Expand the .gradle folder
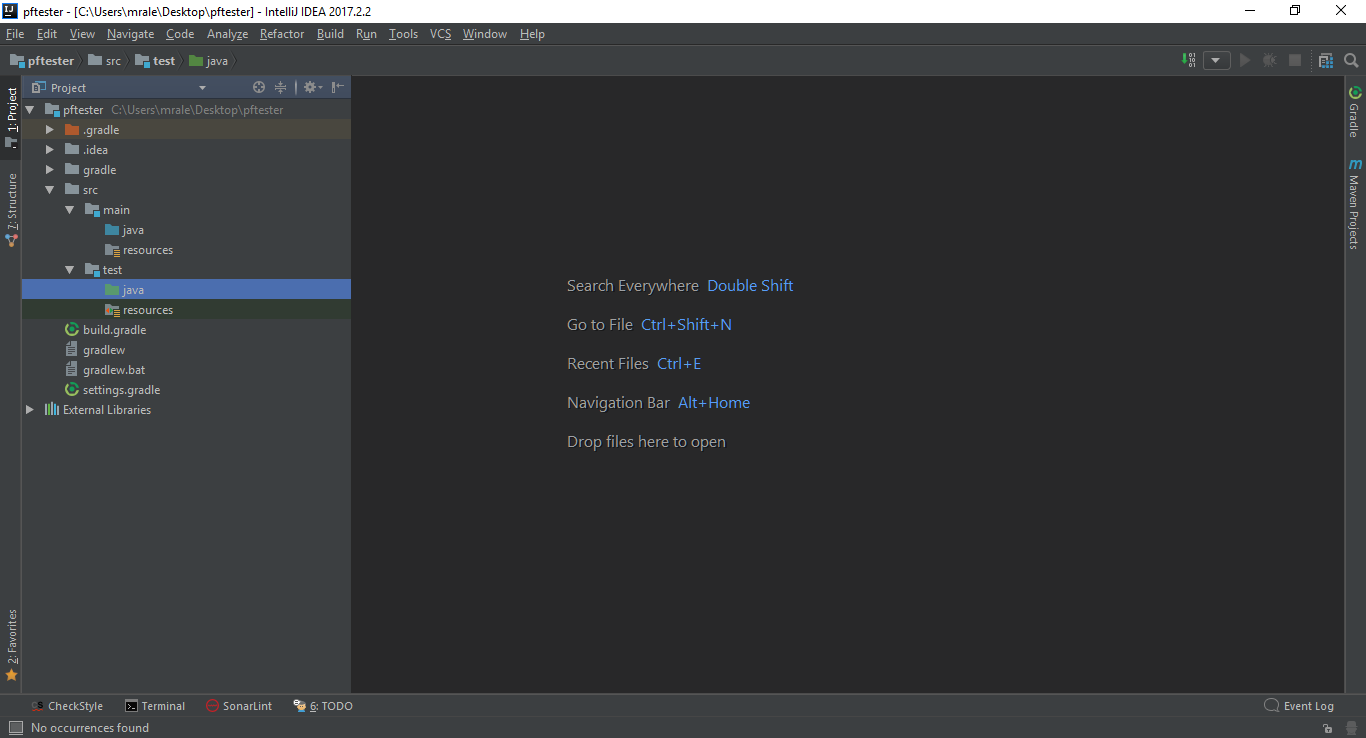Viewport: 1366px width, 738px height. (x=50, y=130)
